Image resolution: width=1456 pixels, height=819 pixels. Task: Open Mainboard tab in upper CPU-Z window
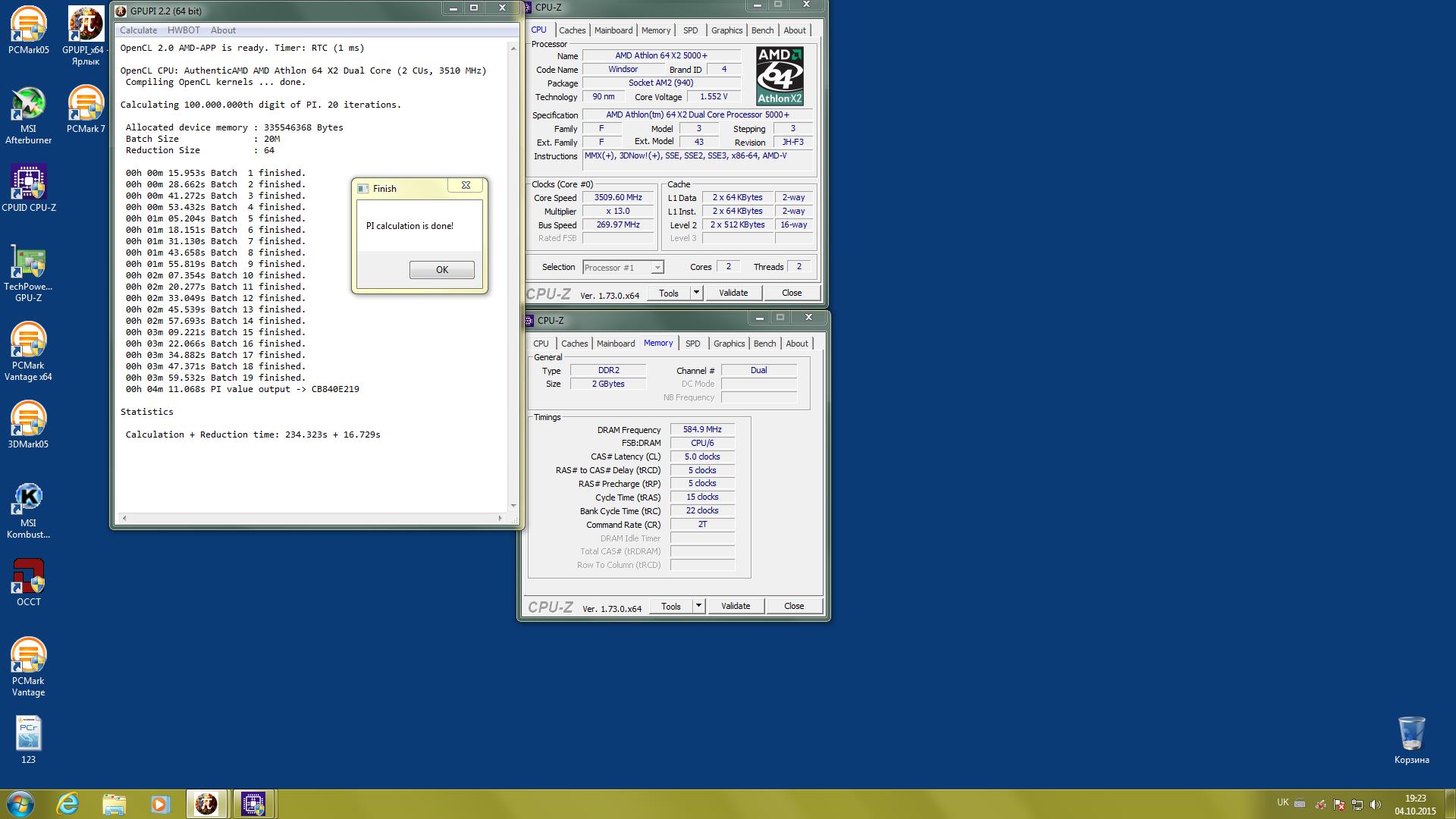[613, 30]
